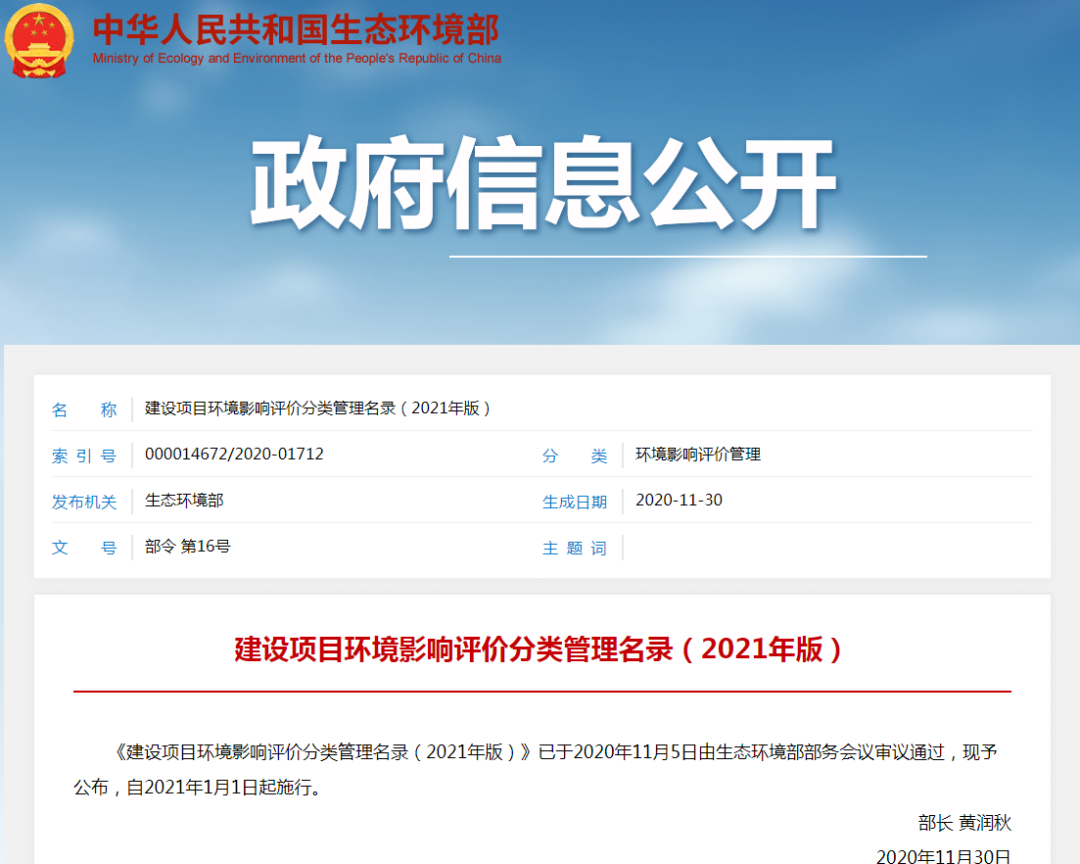The height and width of the screenshot is (864, 1080).
Task: Click the 主题词 label
Action: 574,548
